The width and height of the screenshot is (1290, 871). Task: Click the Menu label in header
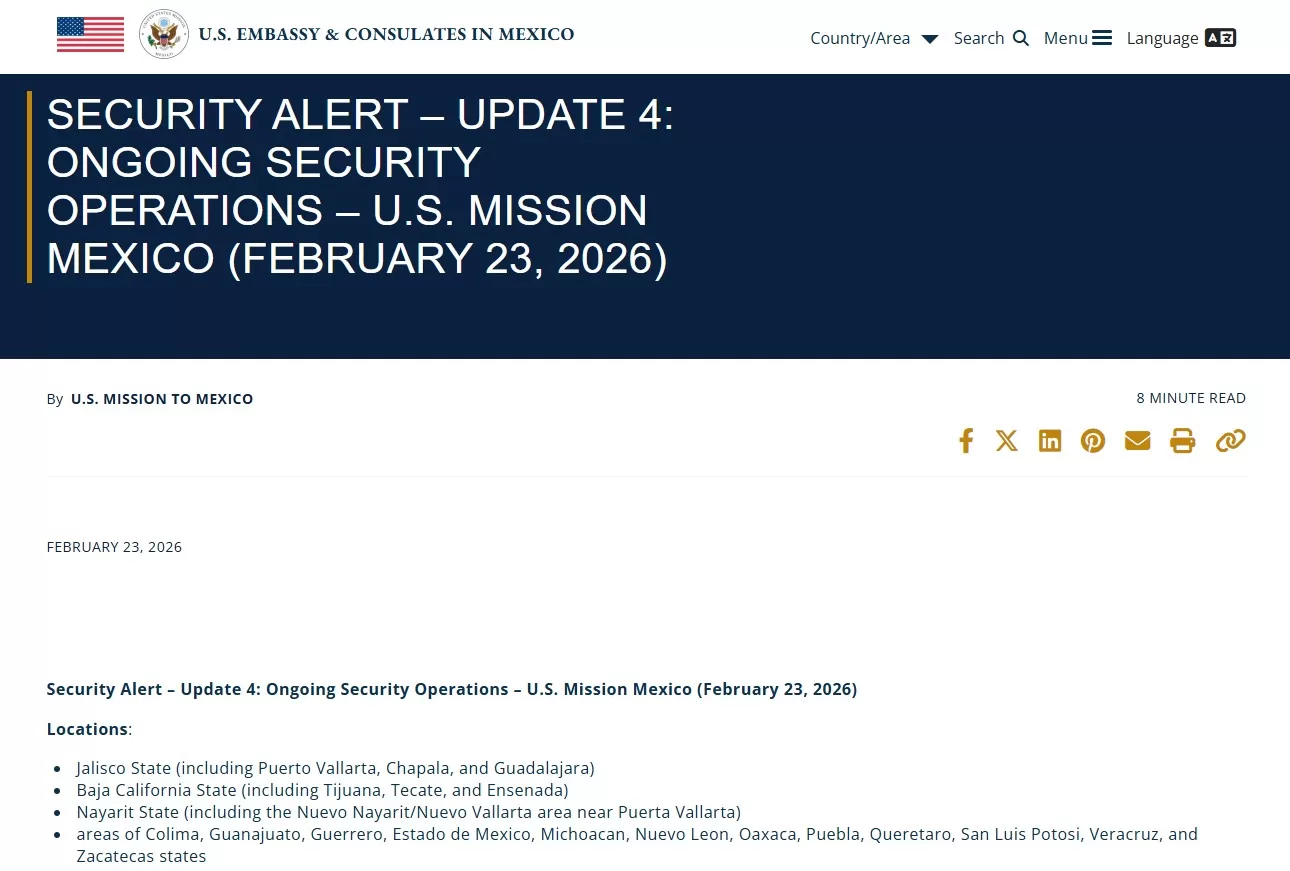[x=1065, y=38]
